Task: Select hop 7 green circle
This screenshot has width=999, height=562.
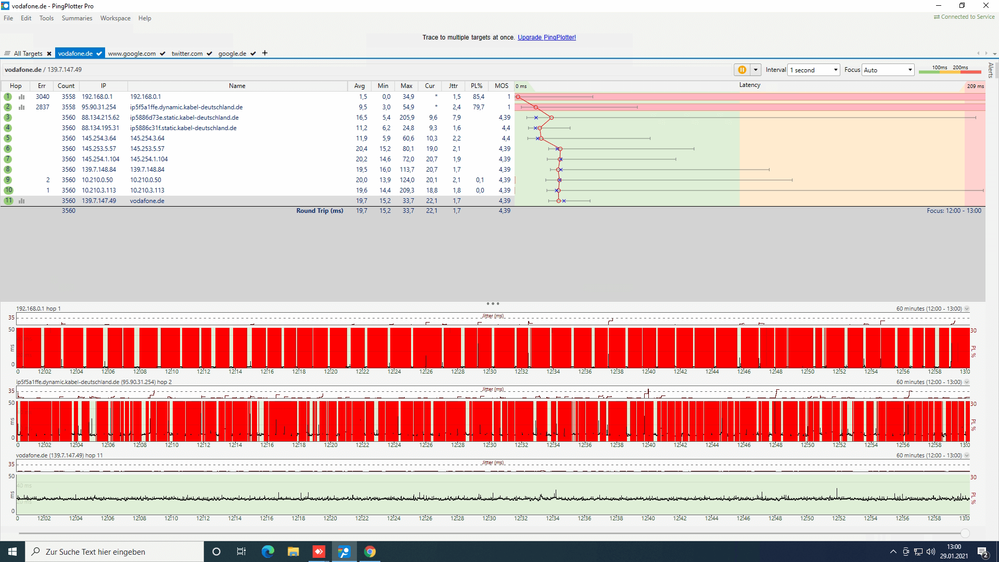Action: [8, 159]
